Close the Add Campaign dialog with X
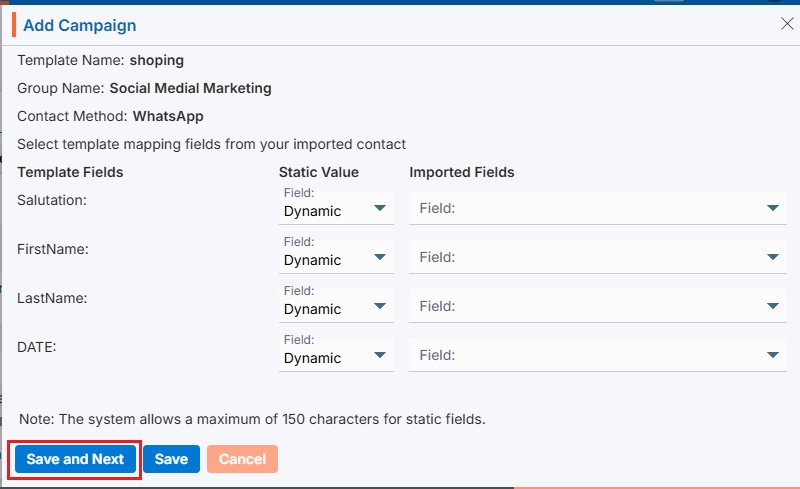 [x=787, y=24]
